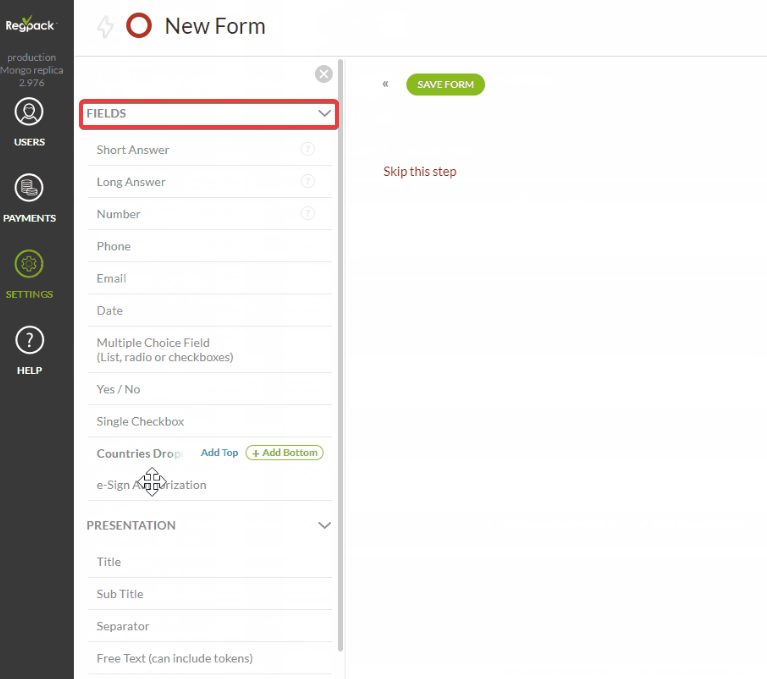The image size is (767, 679).
Task: Click the Skip this step link
Action: click(x=419, y=172)
